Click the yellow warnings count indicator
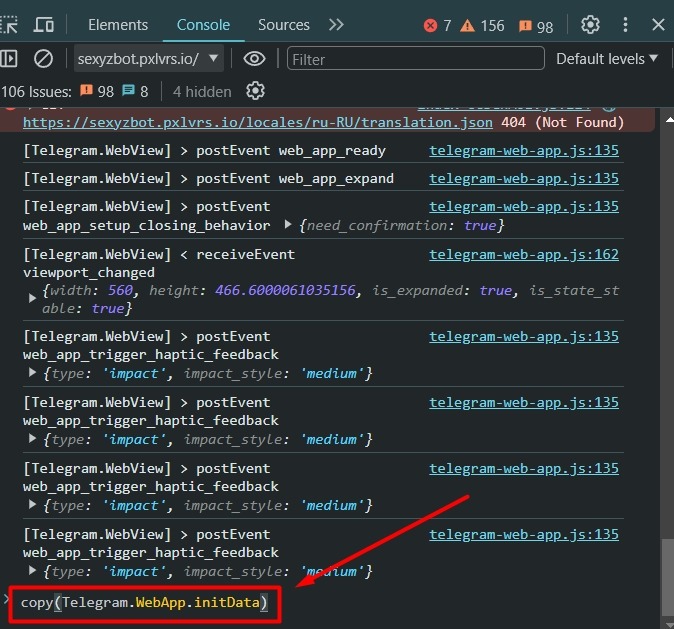 [482, 25]
